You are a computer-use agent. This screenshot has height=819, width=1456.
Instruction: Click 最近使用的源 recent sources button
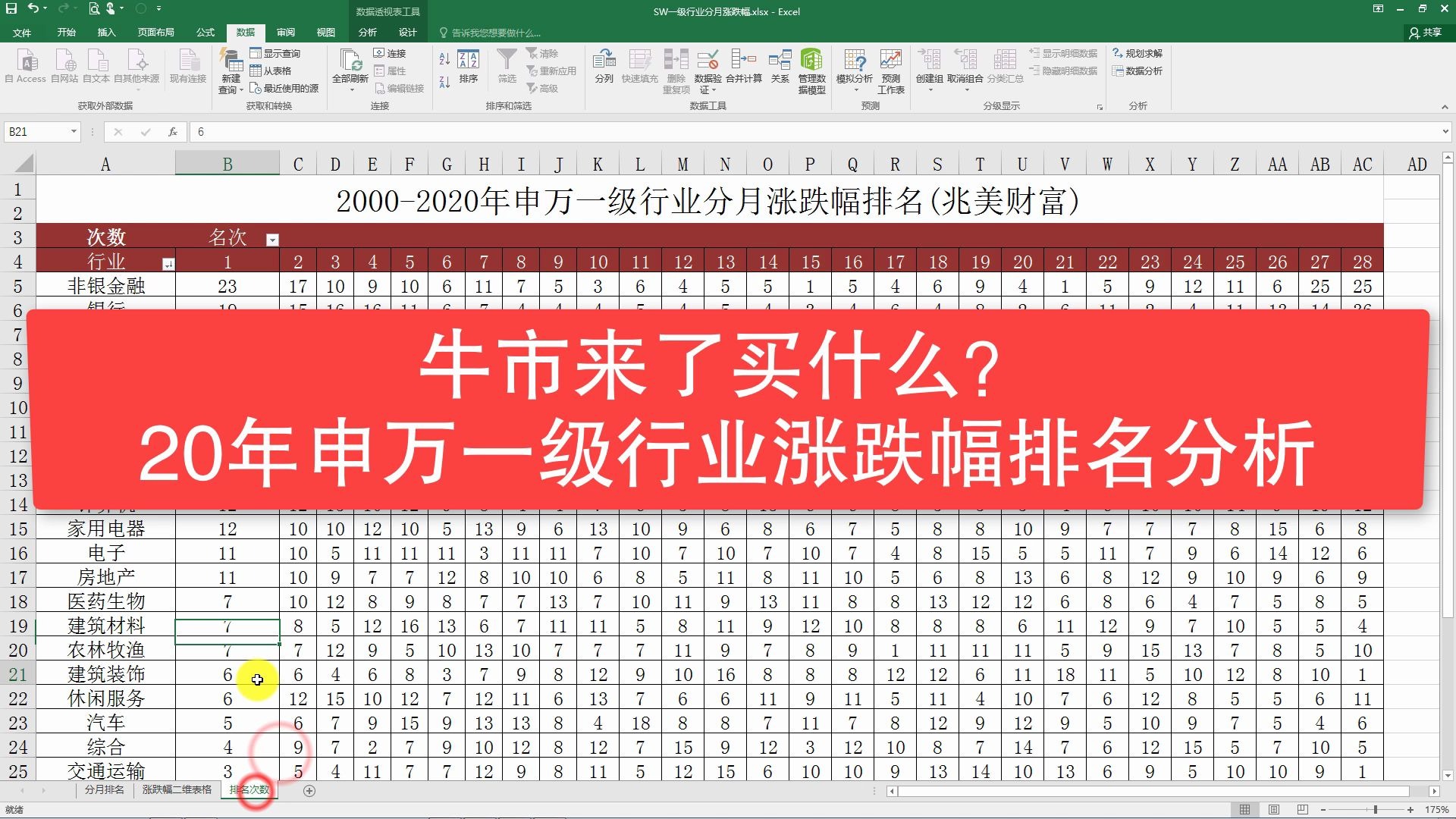point(284,88)
